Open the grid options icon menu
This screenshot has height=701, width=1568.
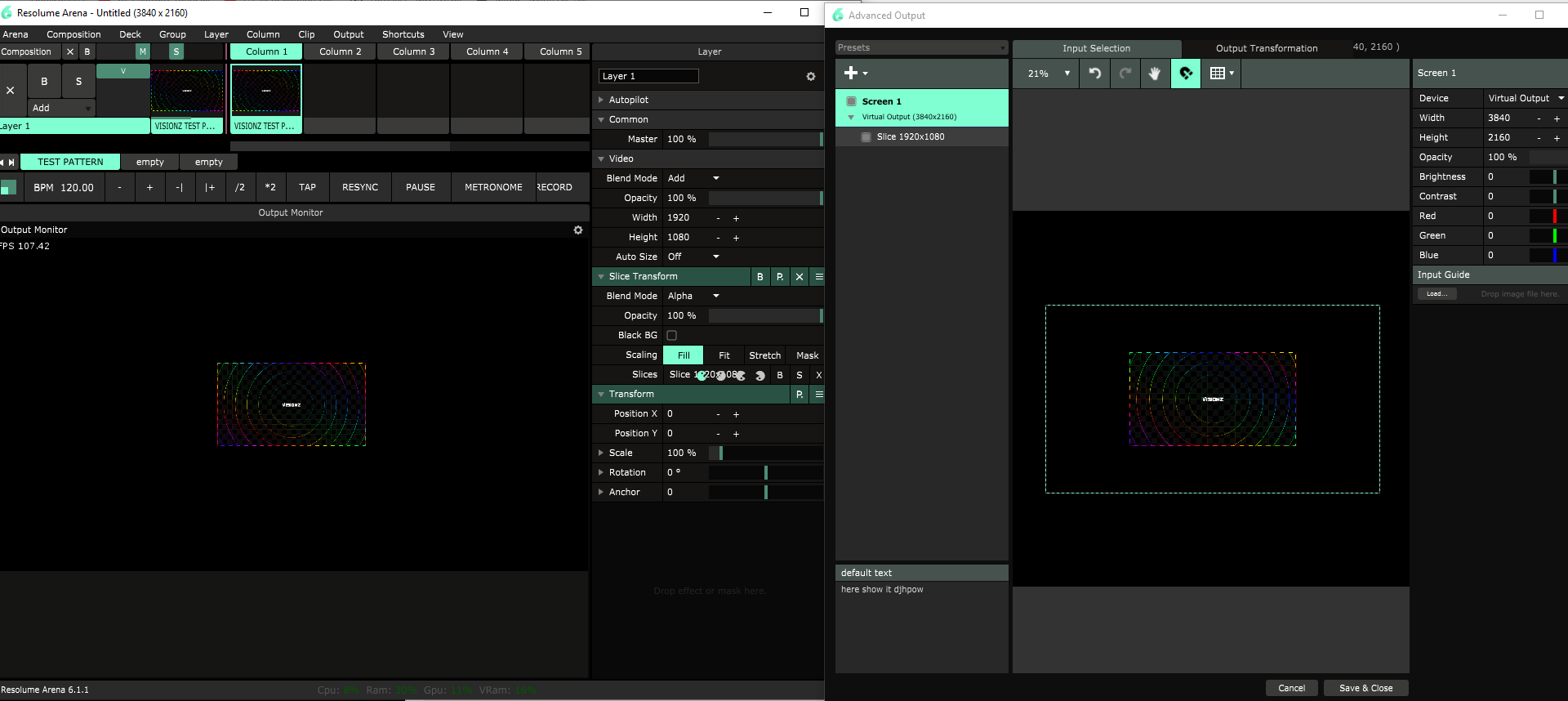(x=1221, y=74)
